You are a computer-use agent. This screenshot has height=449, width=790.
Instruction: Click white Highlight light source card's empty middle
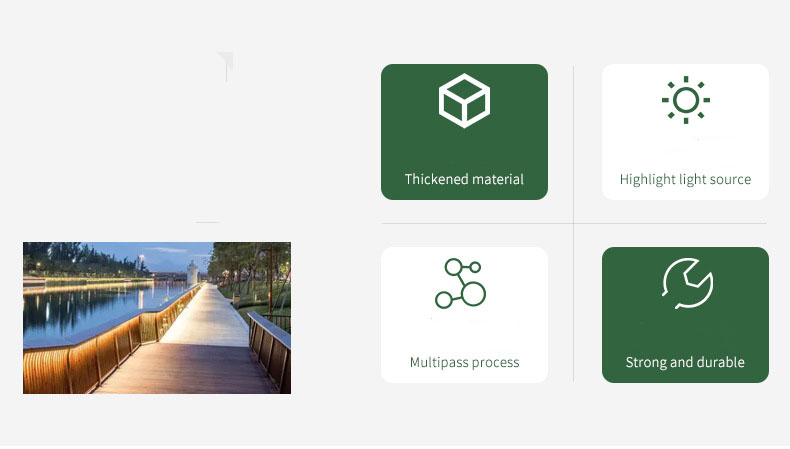tap(685, 147)
